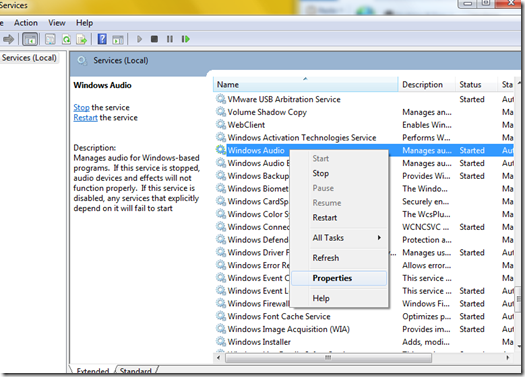Click the Start Service play icon
The image size is (525, 377).
pyautogui.click(x=139, y=39)
